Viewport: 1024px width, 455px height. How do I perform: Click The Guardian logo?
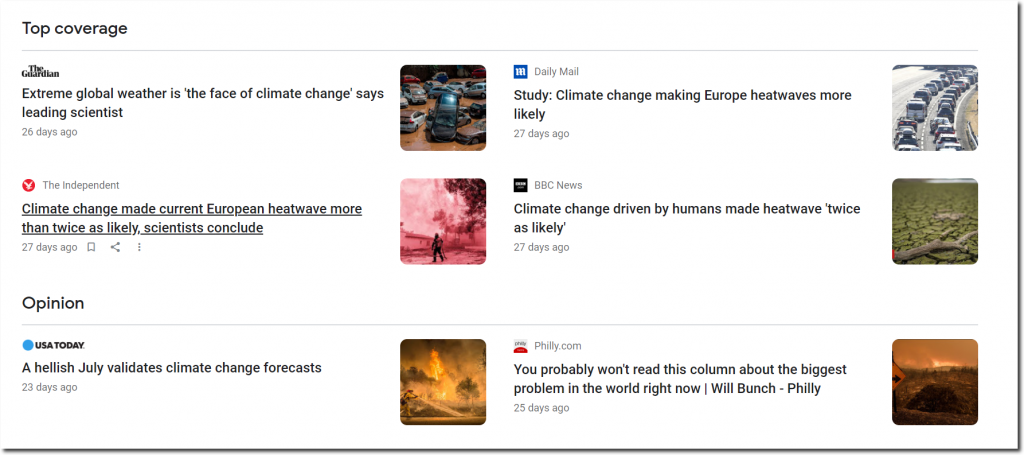click(41, 71)
